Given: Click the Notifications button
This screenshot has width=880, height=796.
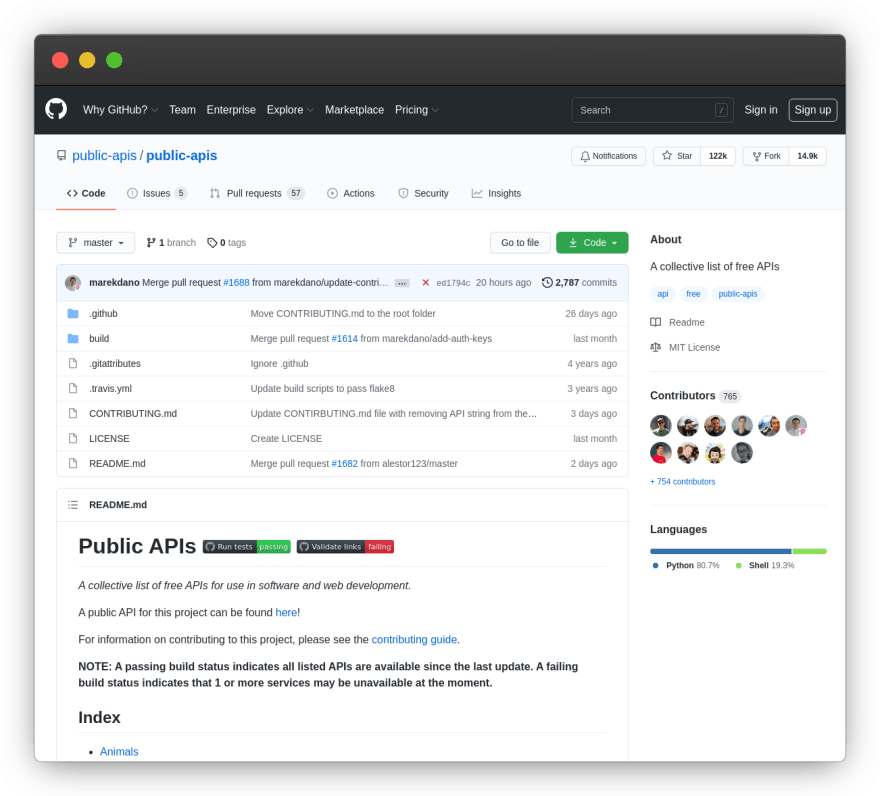Looking at the screenshot, I should click(x=608, y=156).
